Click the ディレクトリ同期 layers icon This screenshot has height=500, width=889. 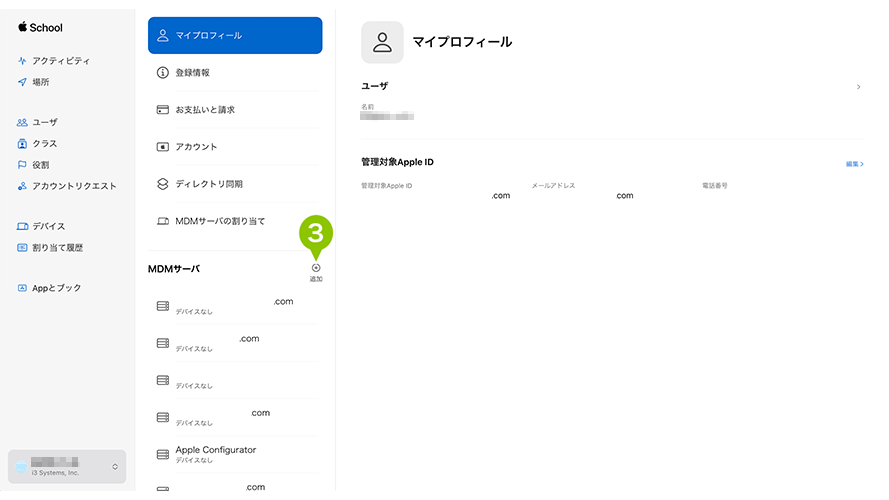coord(163,184)
